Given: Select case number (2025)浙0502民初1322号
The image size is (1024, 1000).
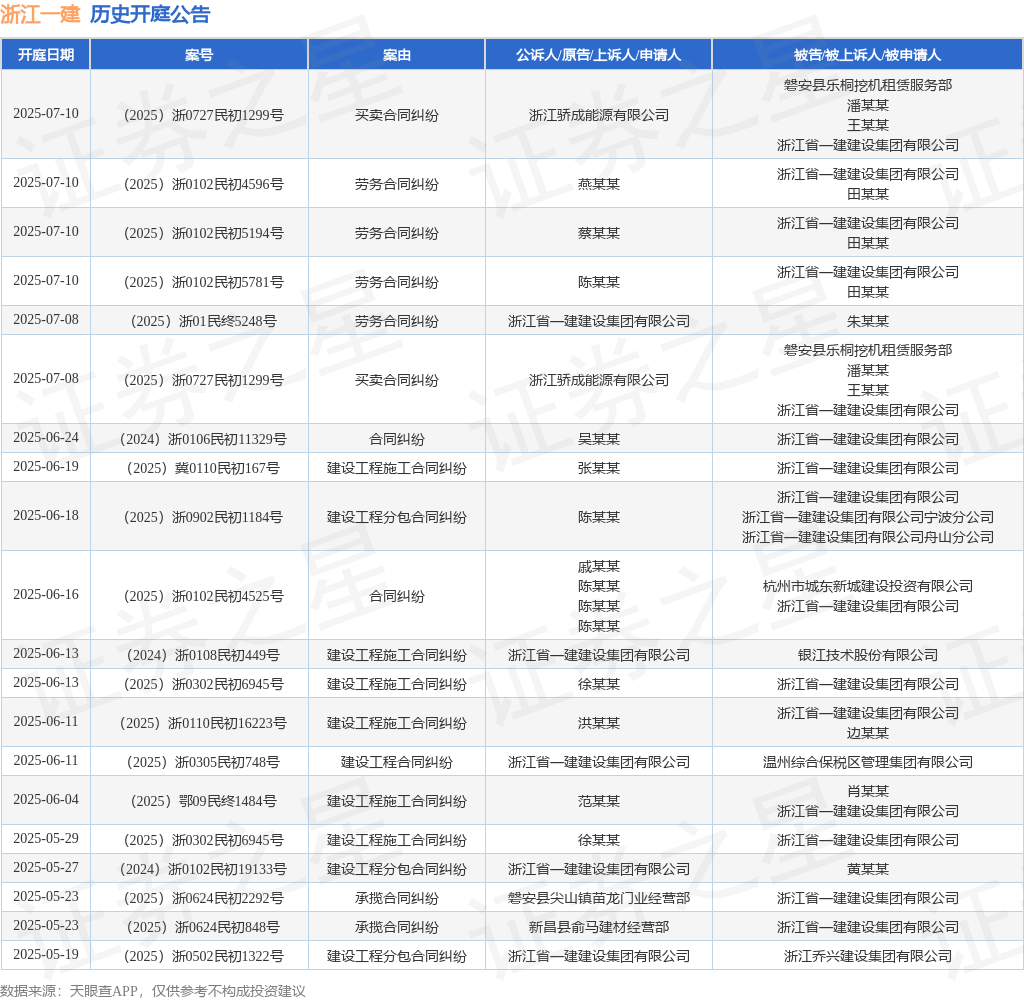Looking at the screenshot, I should (x=204, y=957).
